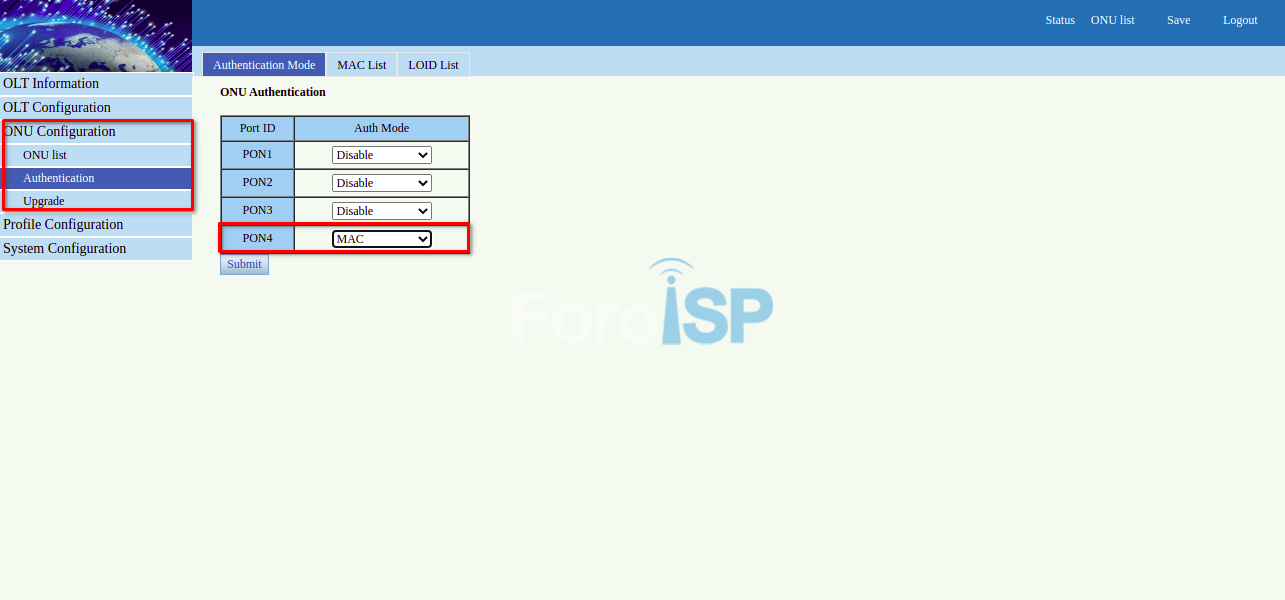Collapse the ONU Configuration section
The image size is (1285, 600).
(59, 132)
